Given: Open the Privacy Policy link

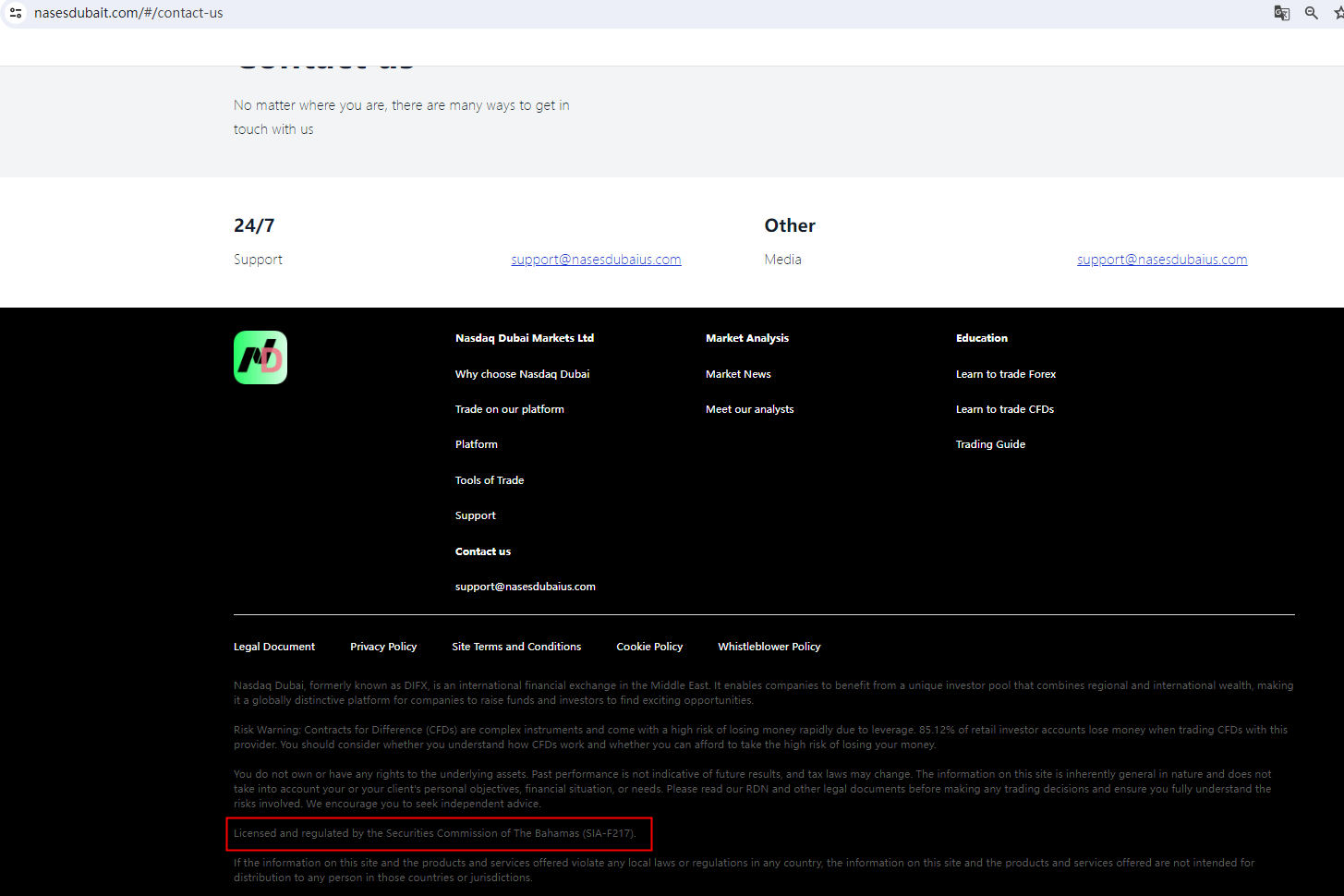Looking at the screenshot, I should click(383, 647).
